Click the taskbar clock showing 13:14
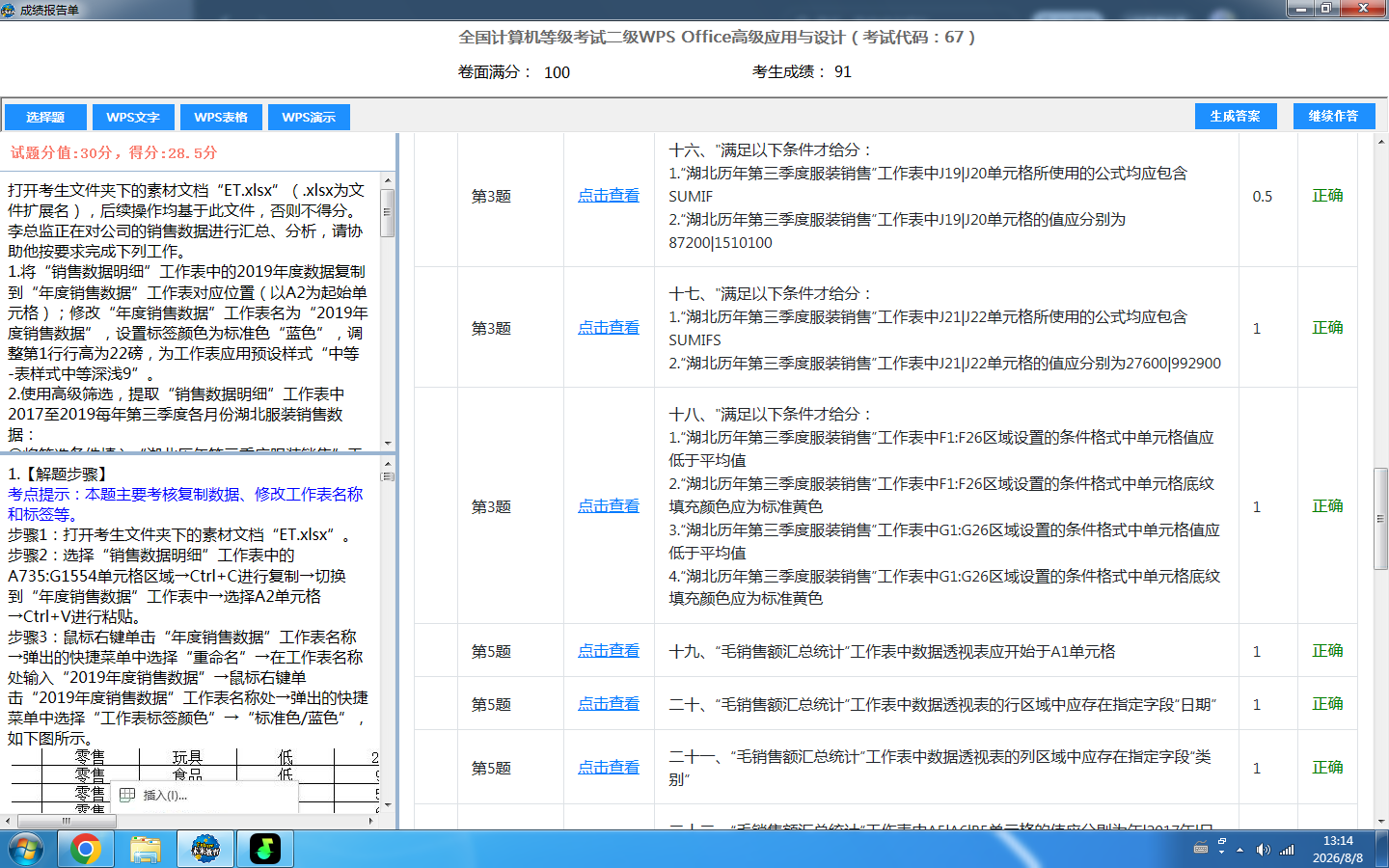Screen dimensions: 1389x868 point(1338,849)
